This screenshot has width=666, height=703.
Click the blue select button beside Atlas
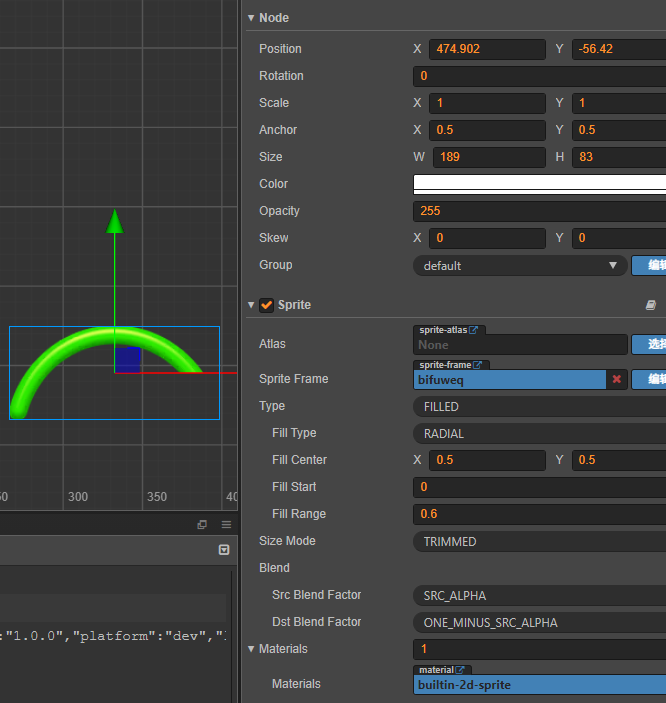[649, 344]
